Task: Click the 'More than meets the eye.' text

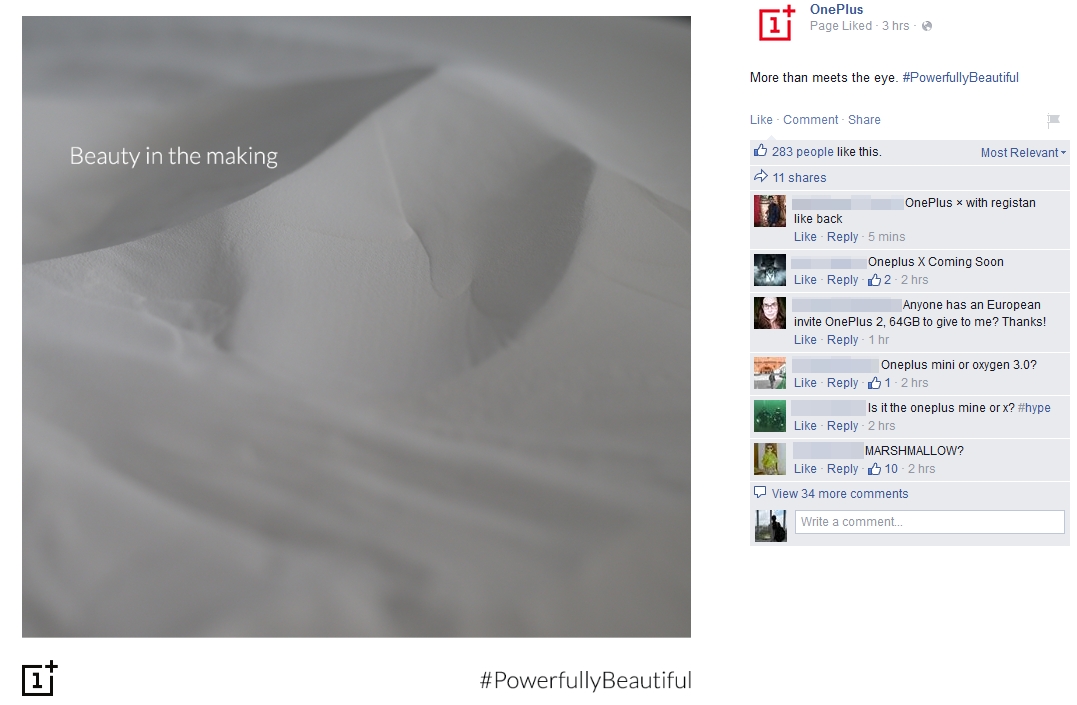Action: click(824, 78)
